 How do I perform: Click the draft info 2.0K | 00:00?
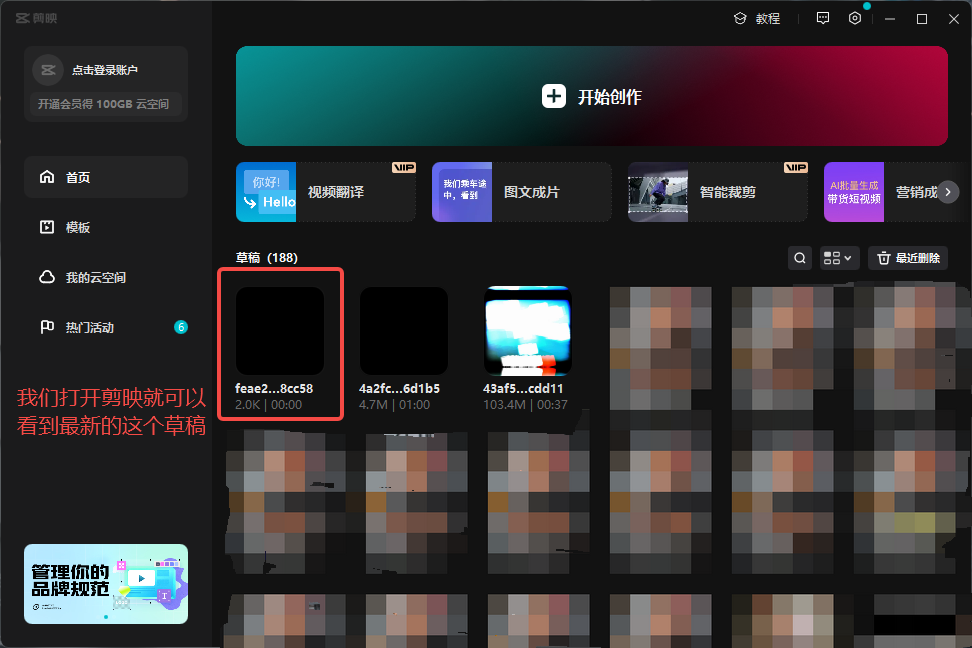(x=268, y=404)
